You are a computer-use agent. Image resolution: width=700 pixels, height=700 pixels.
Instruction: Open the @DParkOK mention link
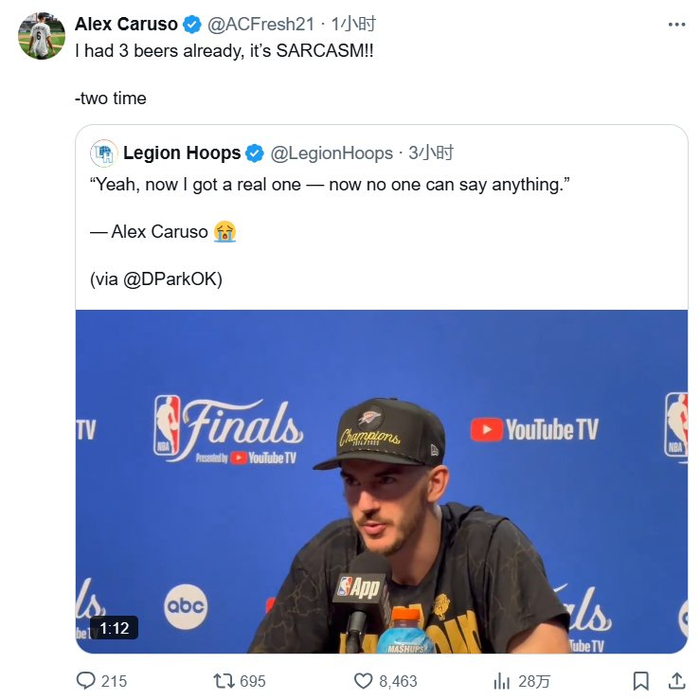pos(171,279)
